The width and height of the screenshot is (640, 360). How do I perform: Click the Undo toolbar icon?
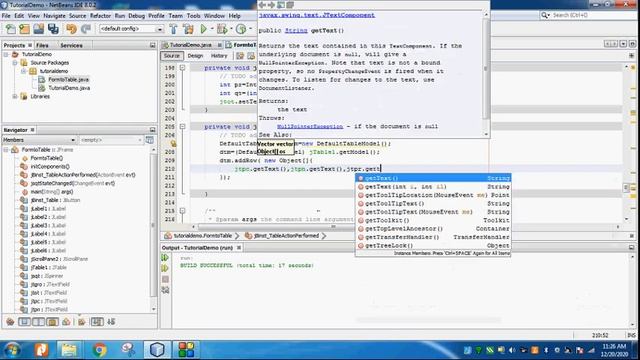coord(72,29)
